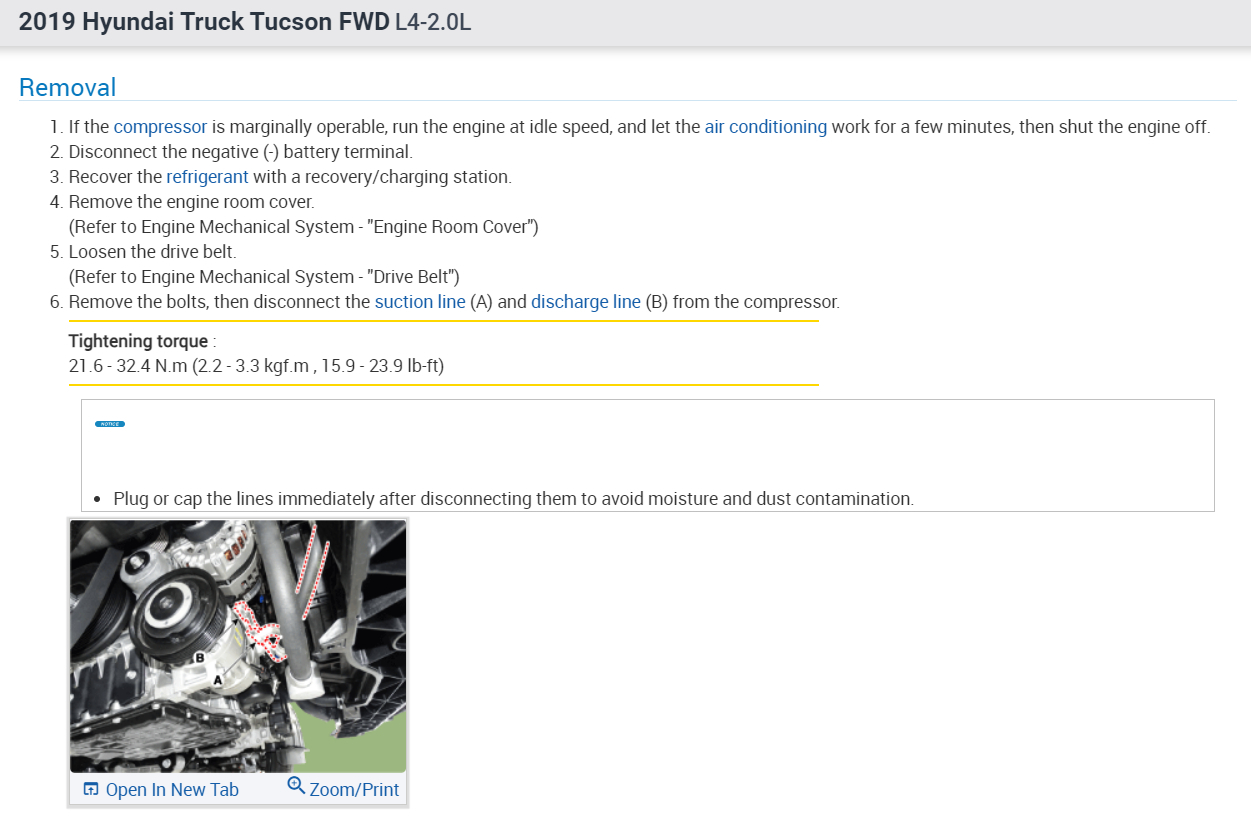Click the 2019 Hyundai Truck Tucson FWD title

tap(204, 22)
